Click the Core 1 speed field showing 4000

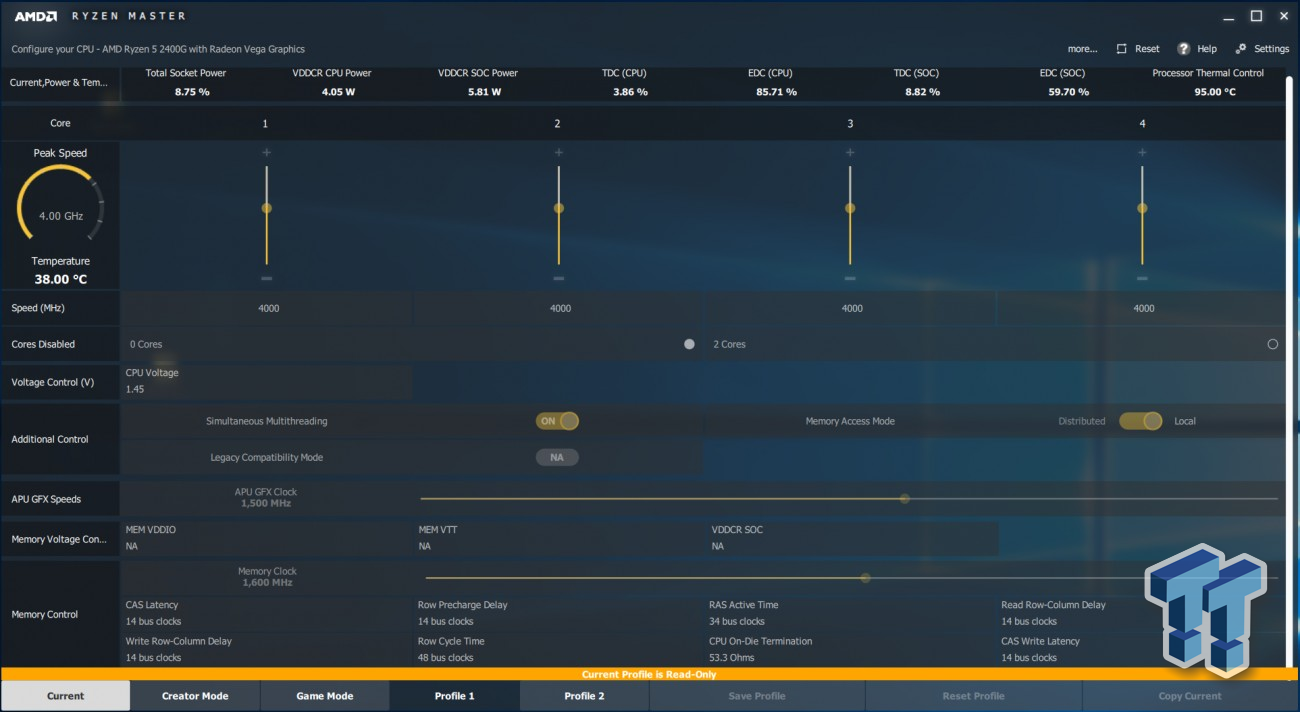[x=267, y=308]
